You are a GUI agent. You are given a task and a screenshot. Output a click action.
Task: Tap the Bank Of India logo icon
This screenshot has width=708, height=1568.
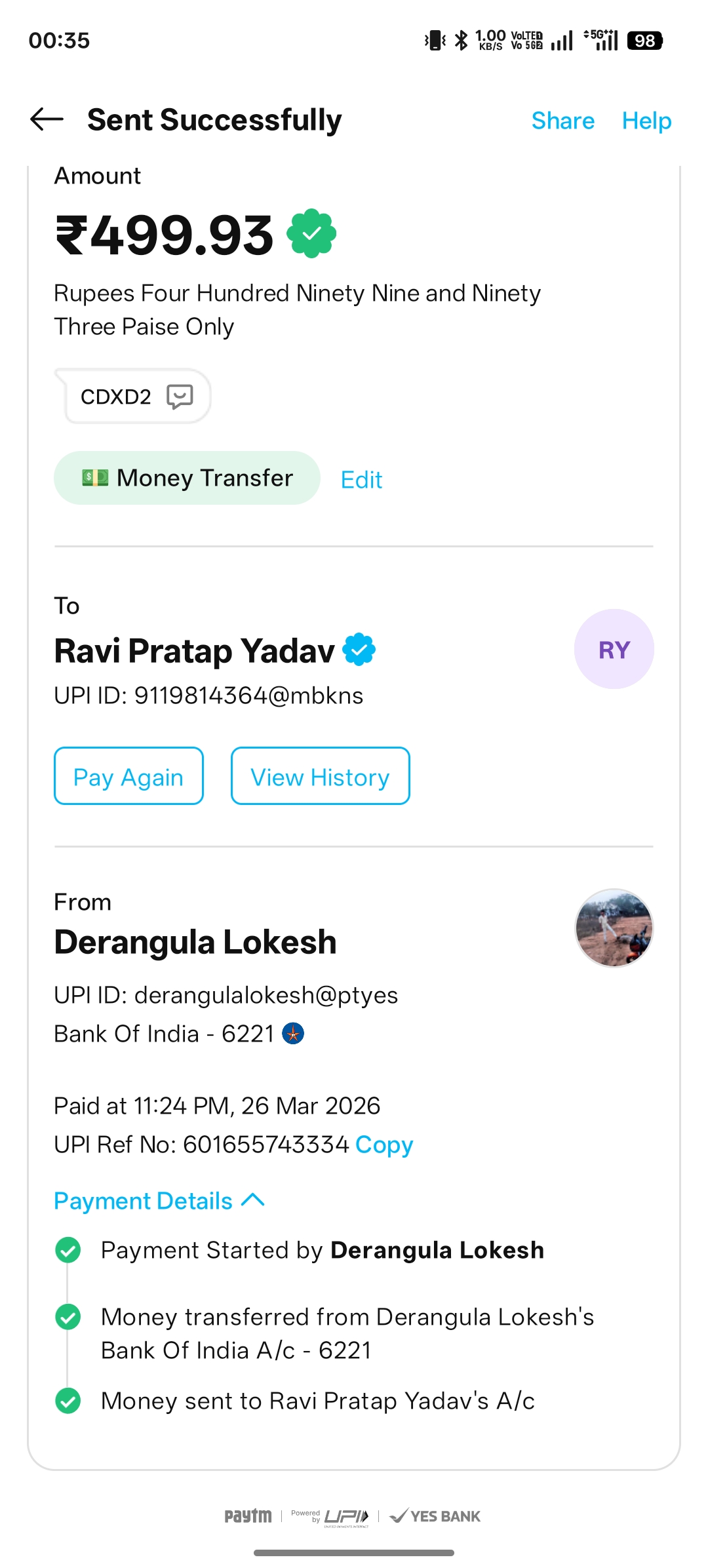click(293, 1034)
